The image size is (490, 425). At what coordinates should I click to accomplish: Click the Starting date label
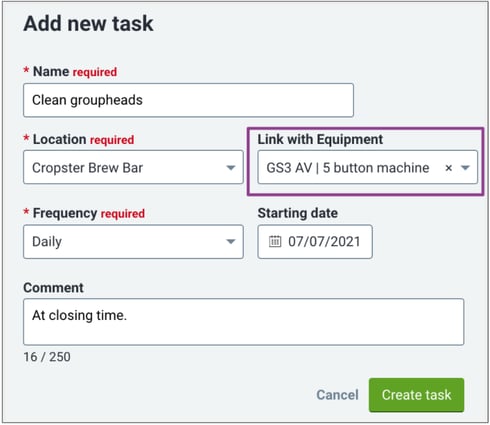pos(298,213)
